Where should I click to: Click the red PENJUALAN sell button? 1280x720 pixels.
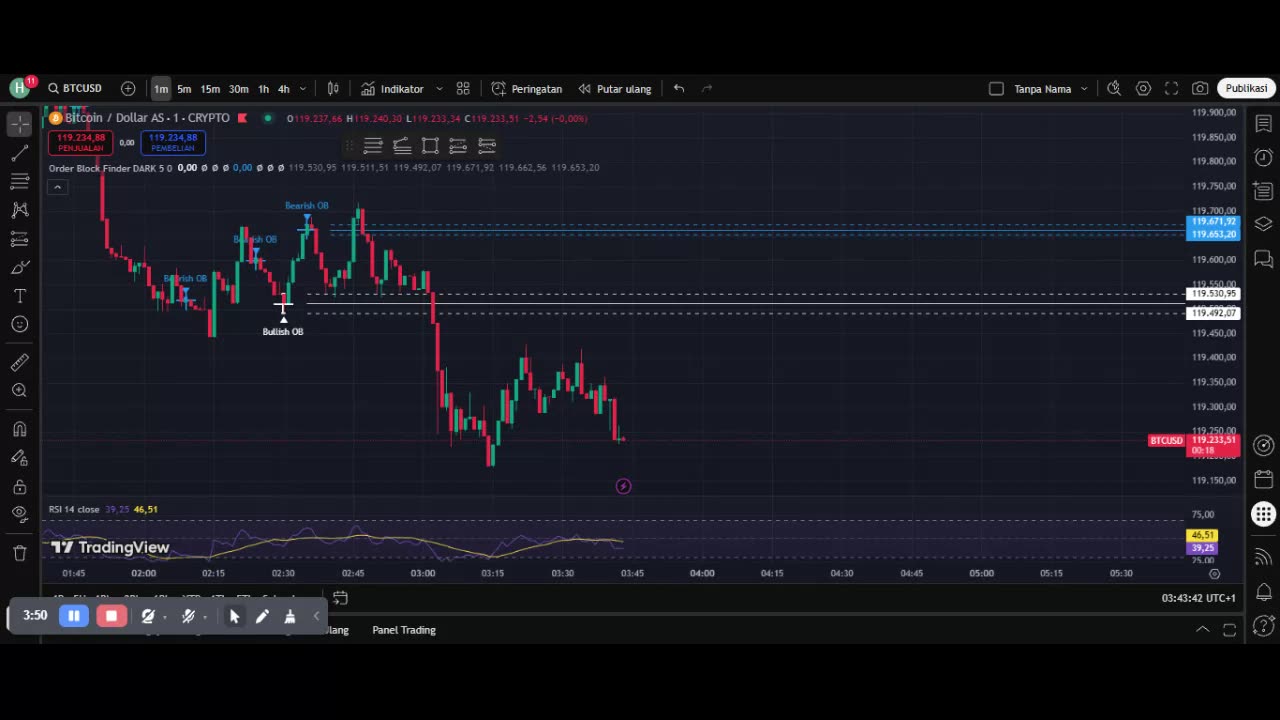point(81,143)
